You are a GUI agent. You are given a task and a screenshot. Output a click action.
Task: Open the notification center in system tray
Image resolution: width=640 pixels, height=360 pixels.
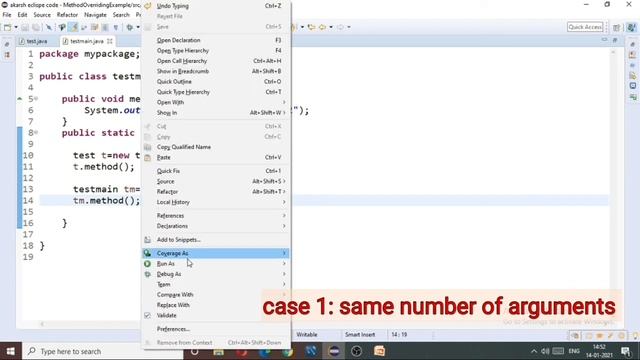(626, 351)
